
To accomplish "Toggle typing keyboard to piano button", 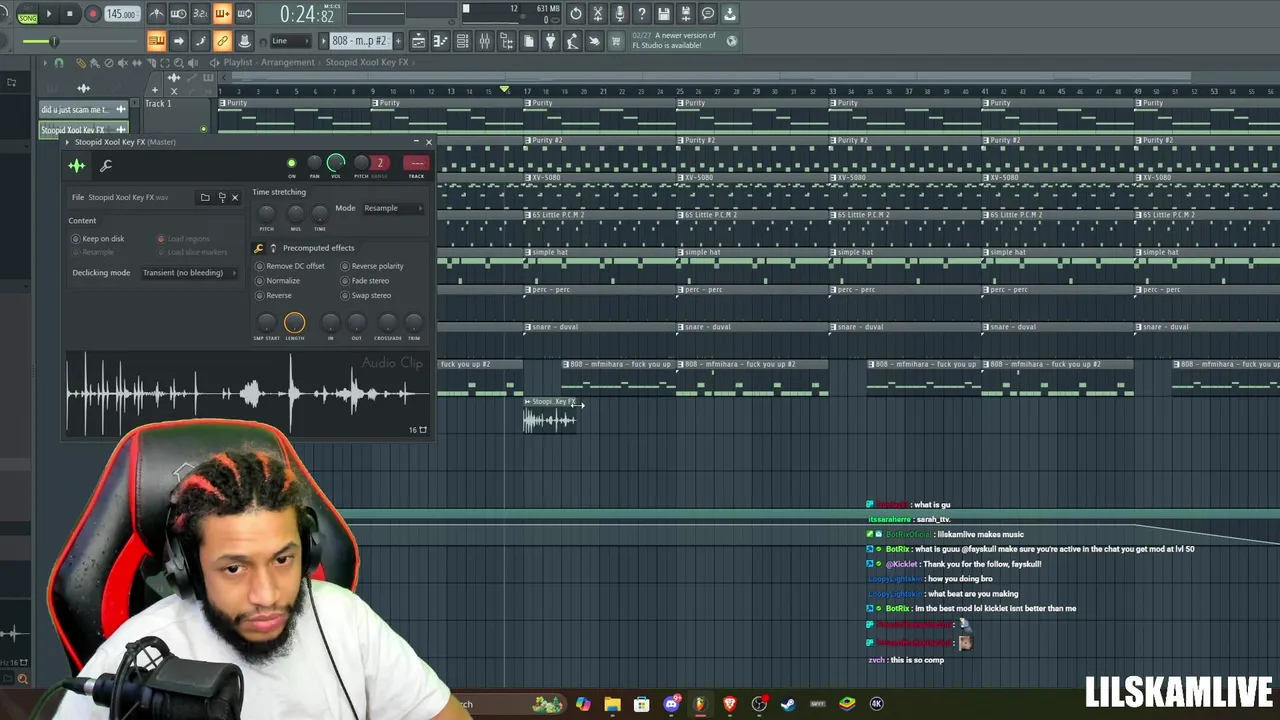I will [x=156, y=41].
